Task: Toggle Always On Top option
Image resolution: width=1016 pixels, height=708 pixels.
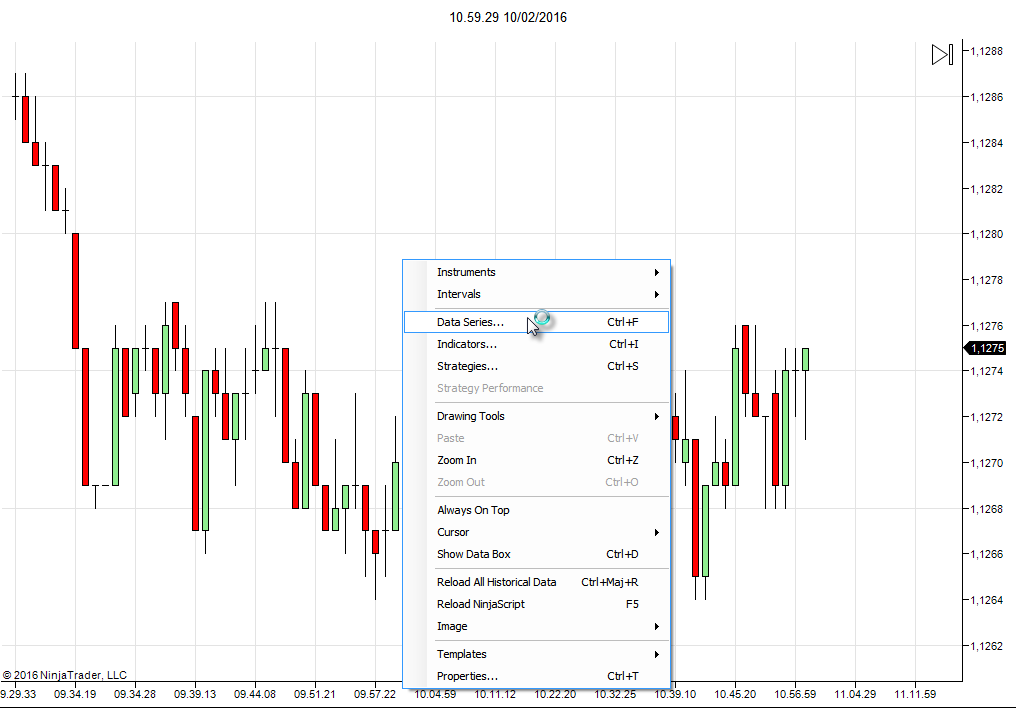Action: click(x=536, y=510)
